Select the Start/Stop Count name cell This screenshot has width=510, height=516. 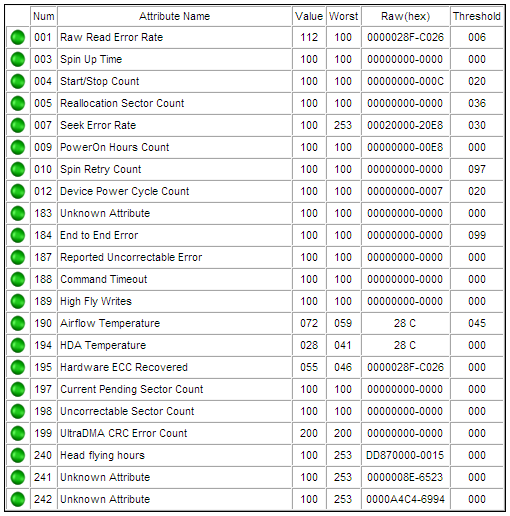point(174,81)
